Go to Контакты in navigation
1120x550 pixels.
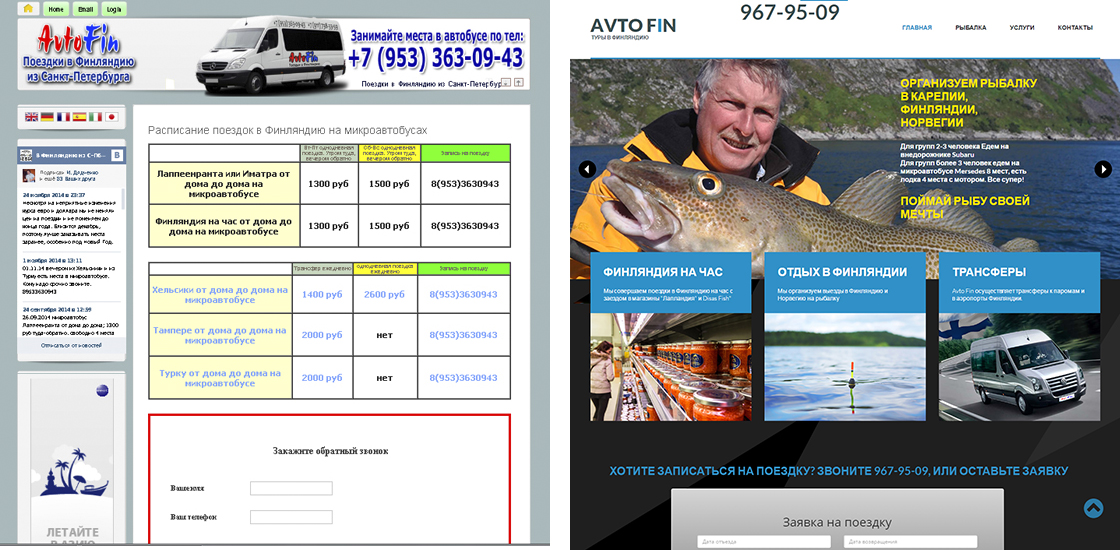[x=1075, y=28]
